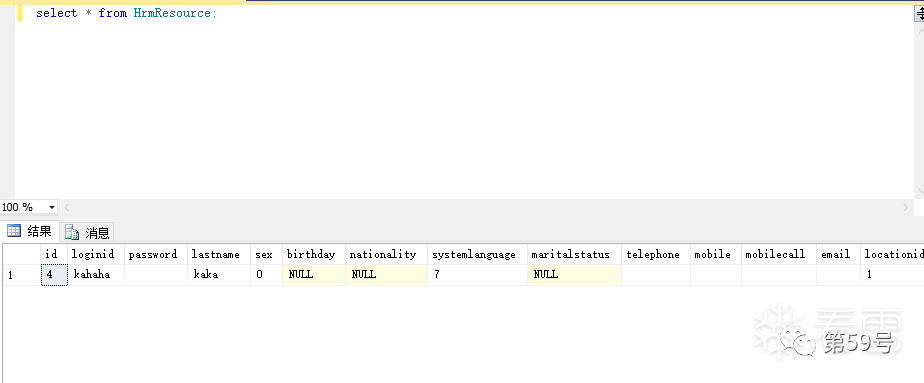Click the from keyword in the query
Screen dimensions: 924x383
[113, 13]
